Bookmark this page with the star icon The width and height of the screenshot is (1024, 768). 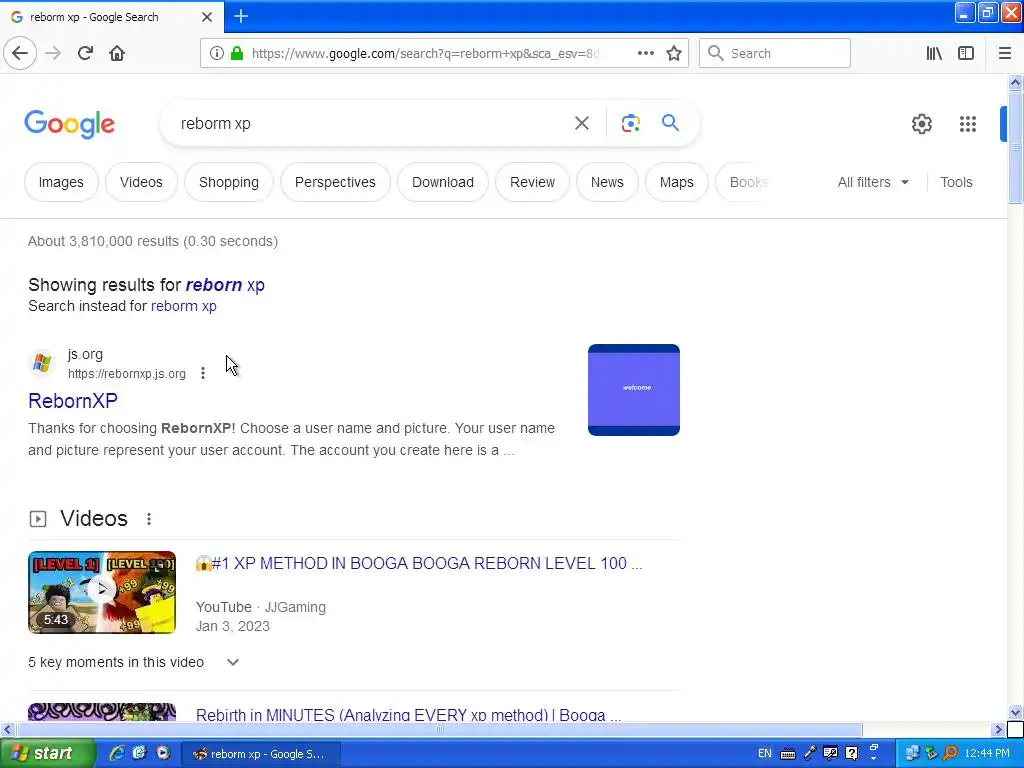tap(674, 53)
